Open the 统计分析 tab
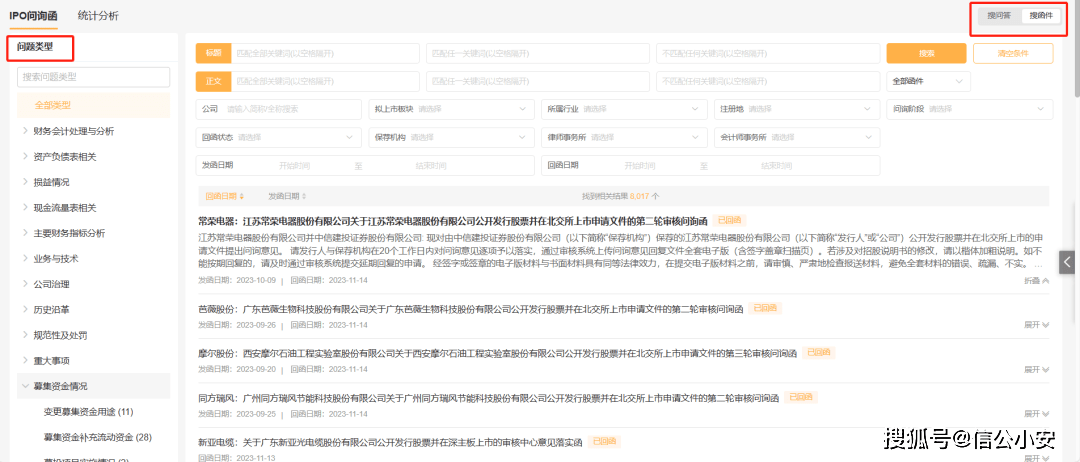 coord(98,16)
